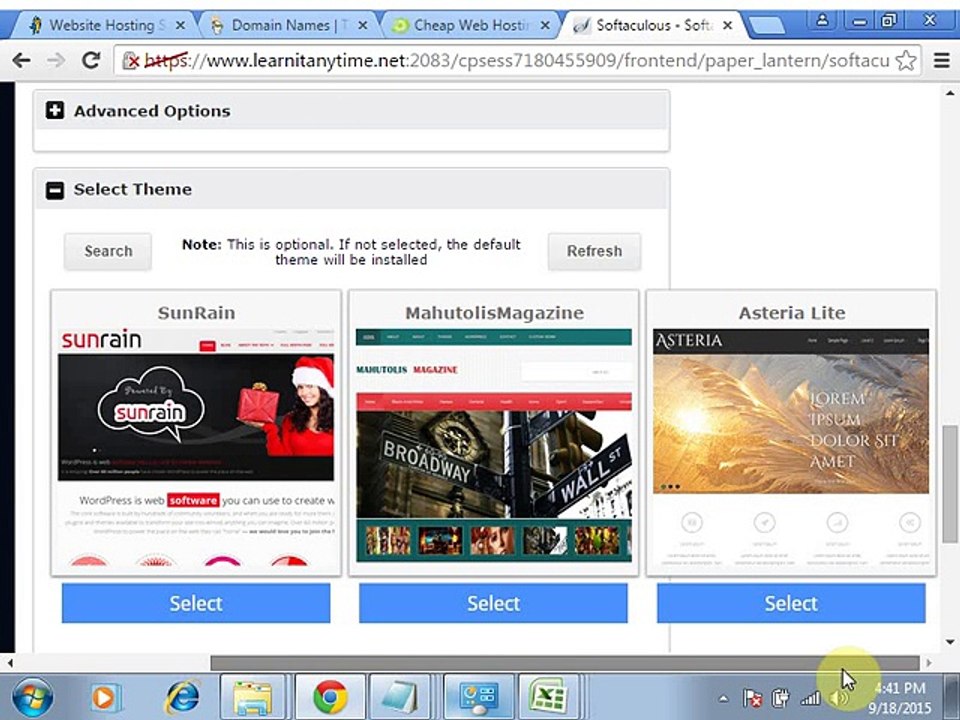
Task: Click the SunRain theme title
Action: point(196,313)
